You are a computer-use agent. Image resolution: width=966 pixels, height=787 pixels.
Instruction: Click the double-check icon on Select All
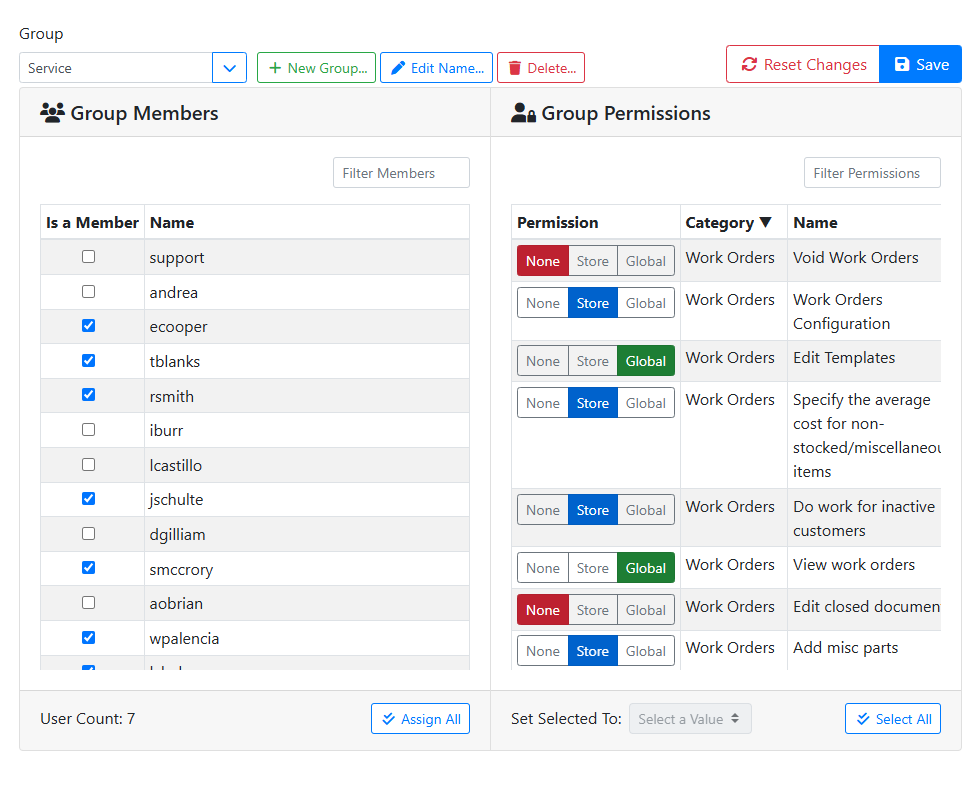point(863,719)
